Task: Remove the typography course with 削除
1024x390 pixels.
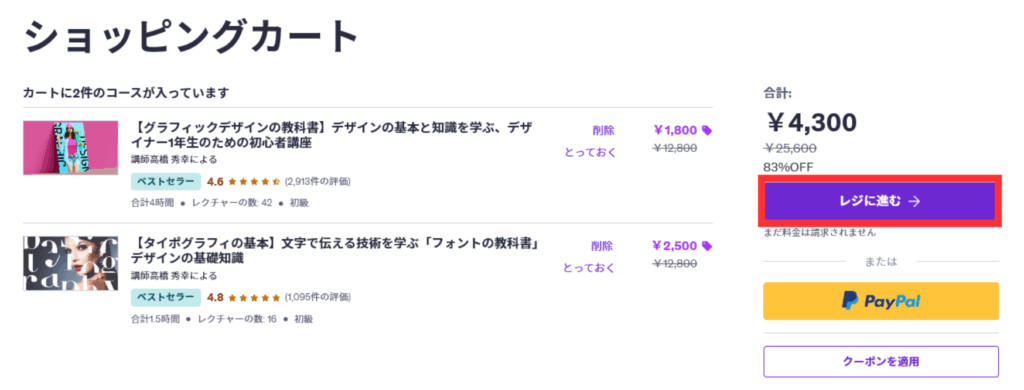Action: (603, 246)
